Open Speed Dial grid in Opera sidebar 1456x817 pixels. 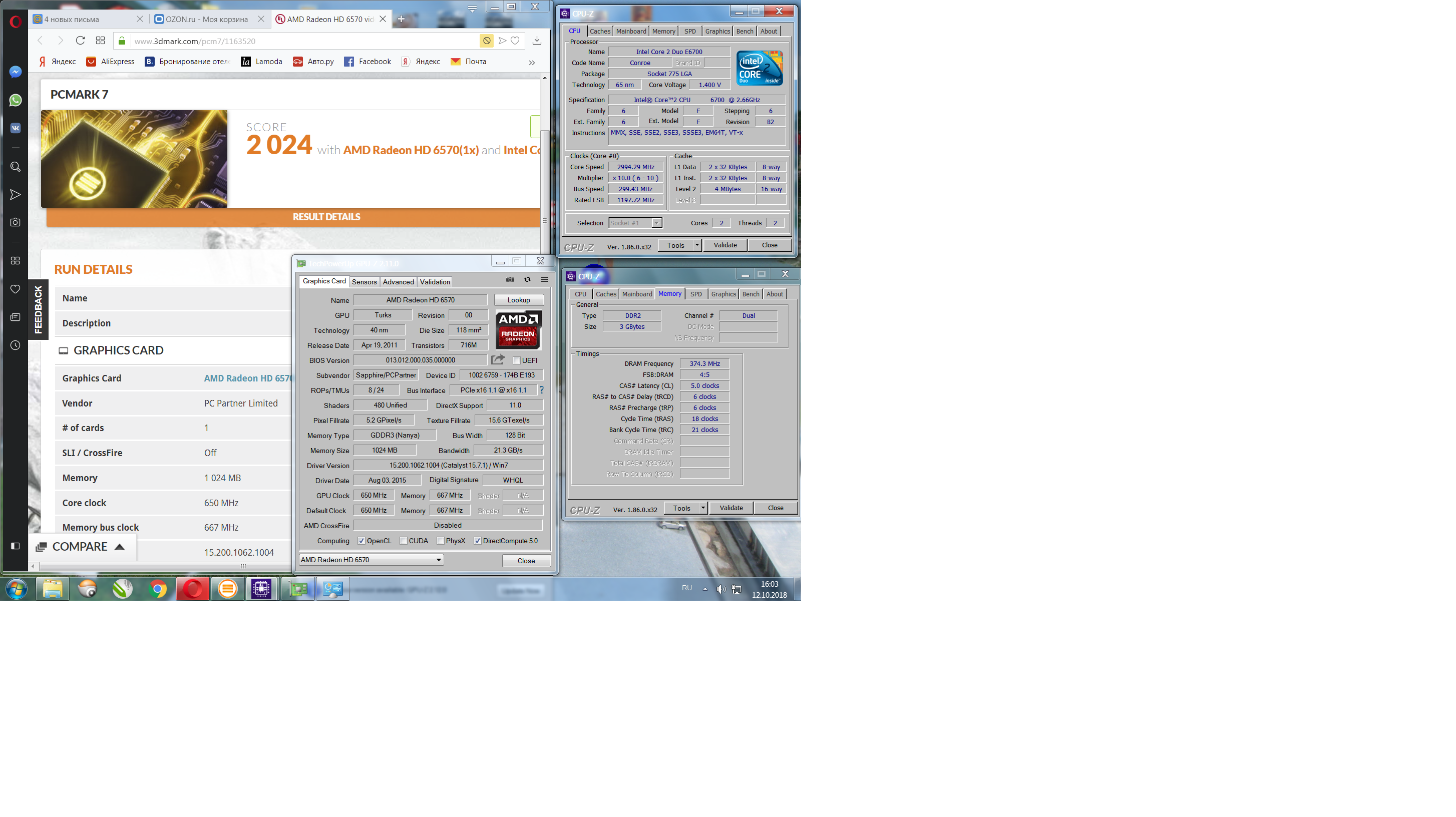(x=15, y=260)
